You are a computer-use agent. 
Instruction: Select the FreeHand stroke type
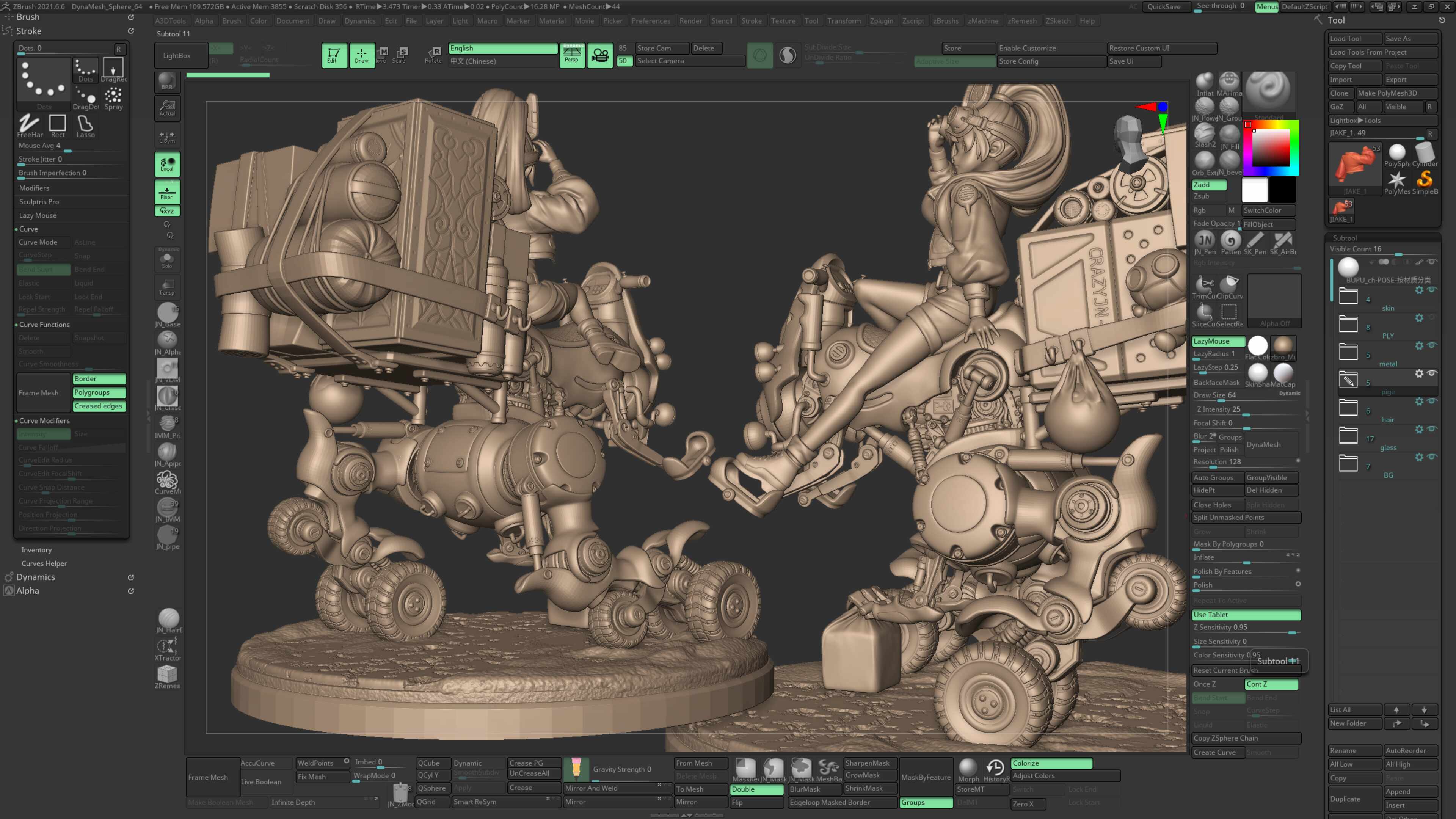click(30, 126)
